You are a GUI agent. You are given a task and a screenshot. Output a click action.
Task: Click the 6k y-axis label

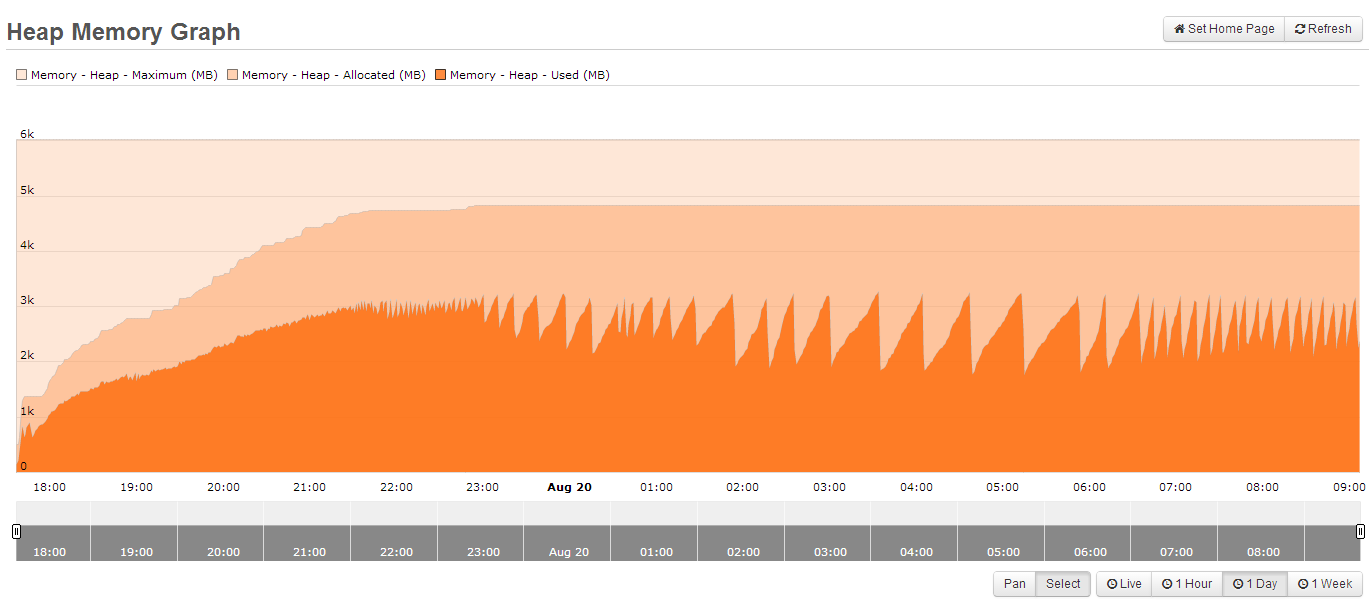tap(27, 134)
